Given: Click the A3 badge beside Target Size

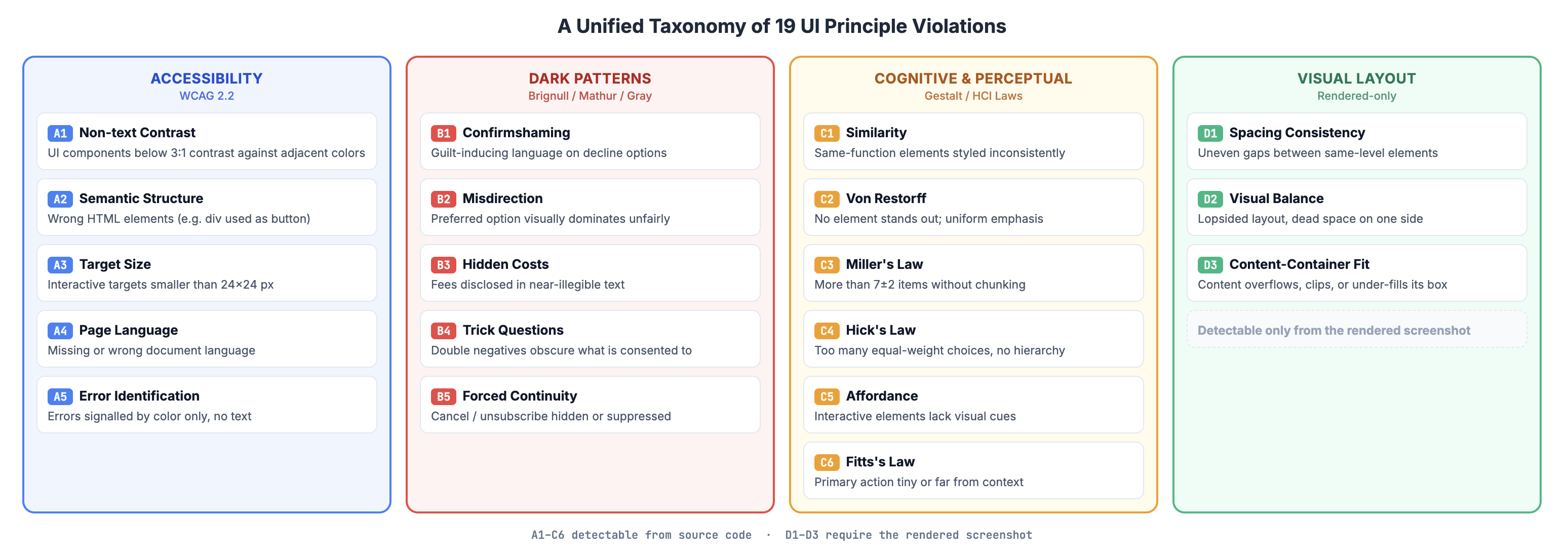Looking at the screenshot, I should (x=60, y=265).
